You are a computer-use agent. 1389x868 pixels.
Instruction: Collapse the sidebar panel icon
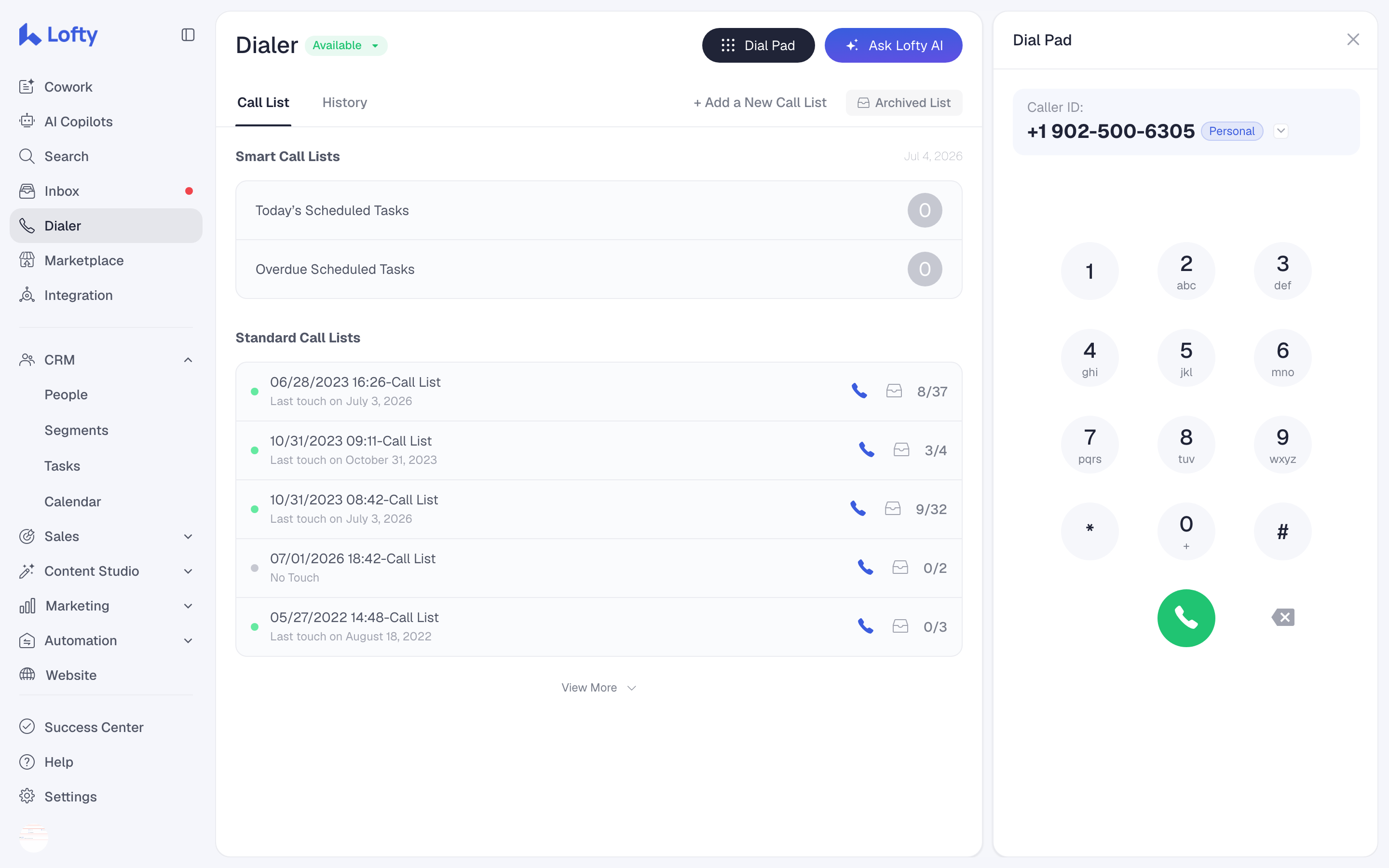(188, 35)
